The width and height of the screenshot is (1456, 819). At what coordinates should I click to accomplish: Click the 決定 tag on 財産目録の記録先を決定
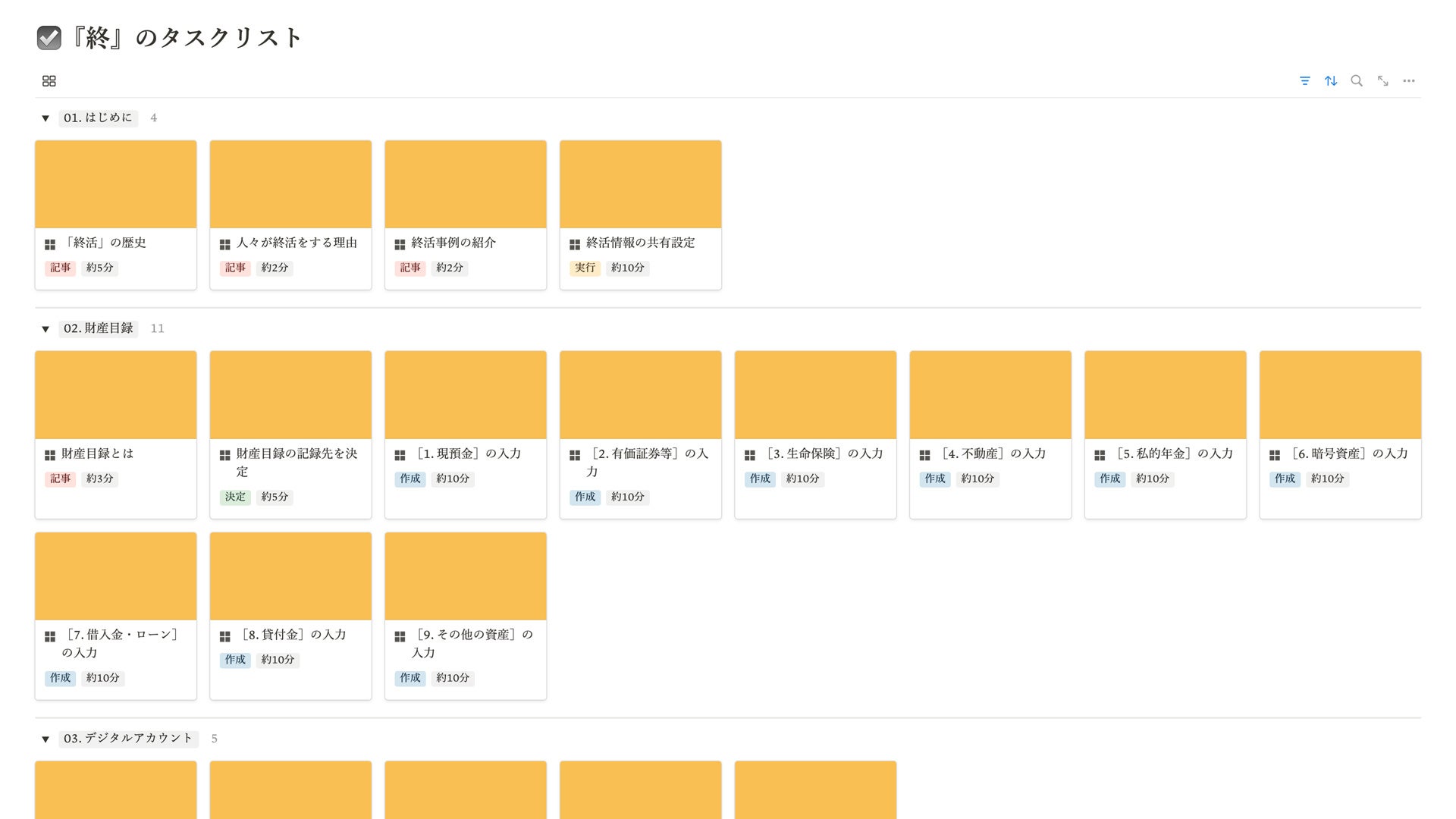[x=235, y=497]
